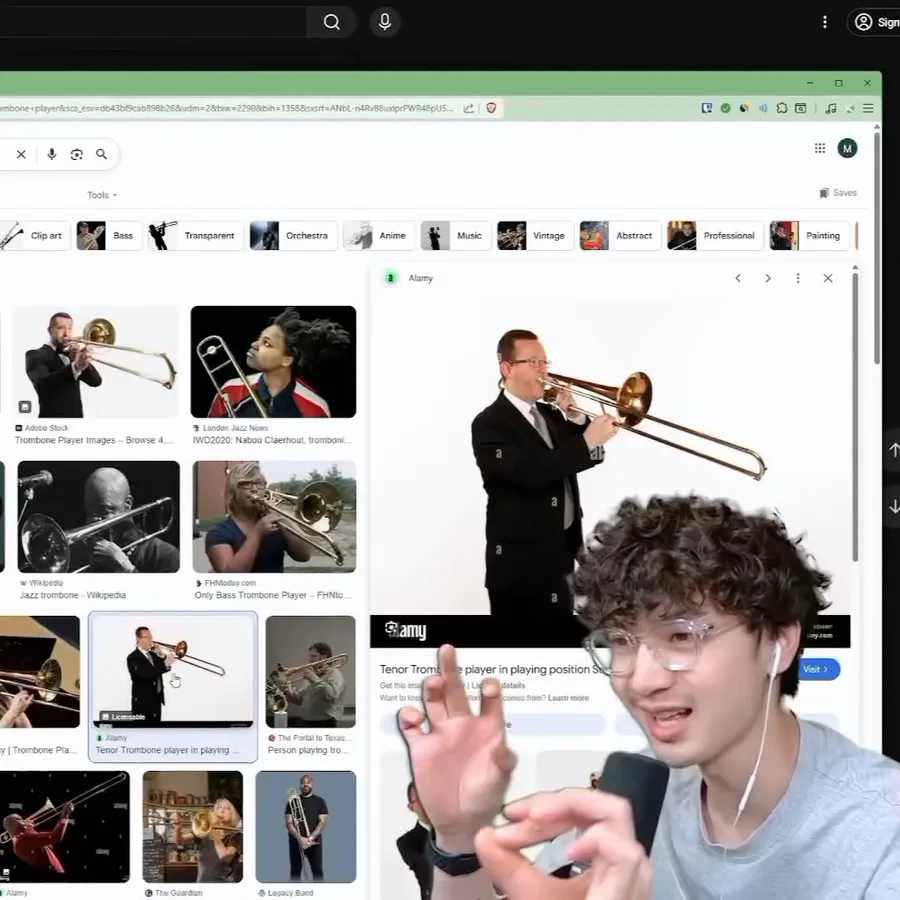Open The Portal to Texas thumbnail
The width and height of the screenshot is (900, 900).
coord(311,672)
